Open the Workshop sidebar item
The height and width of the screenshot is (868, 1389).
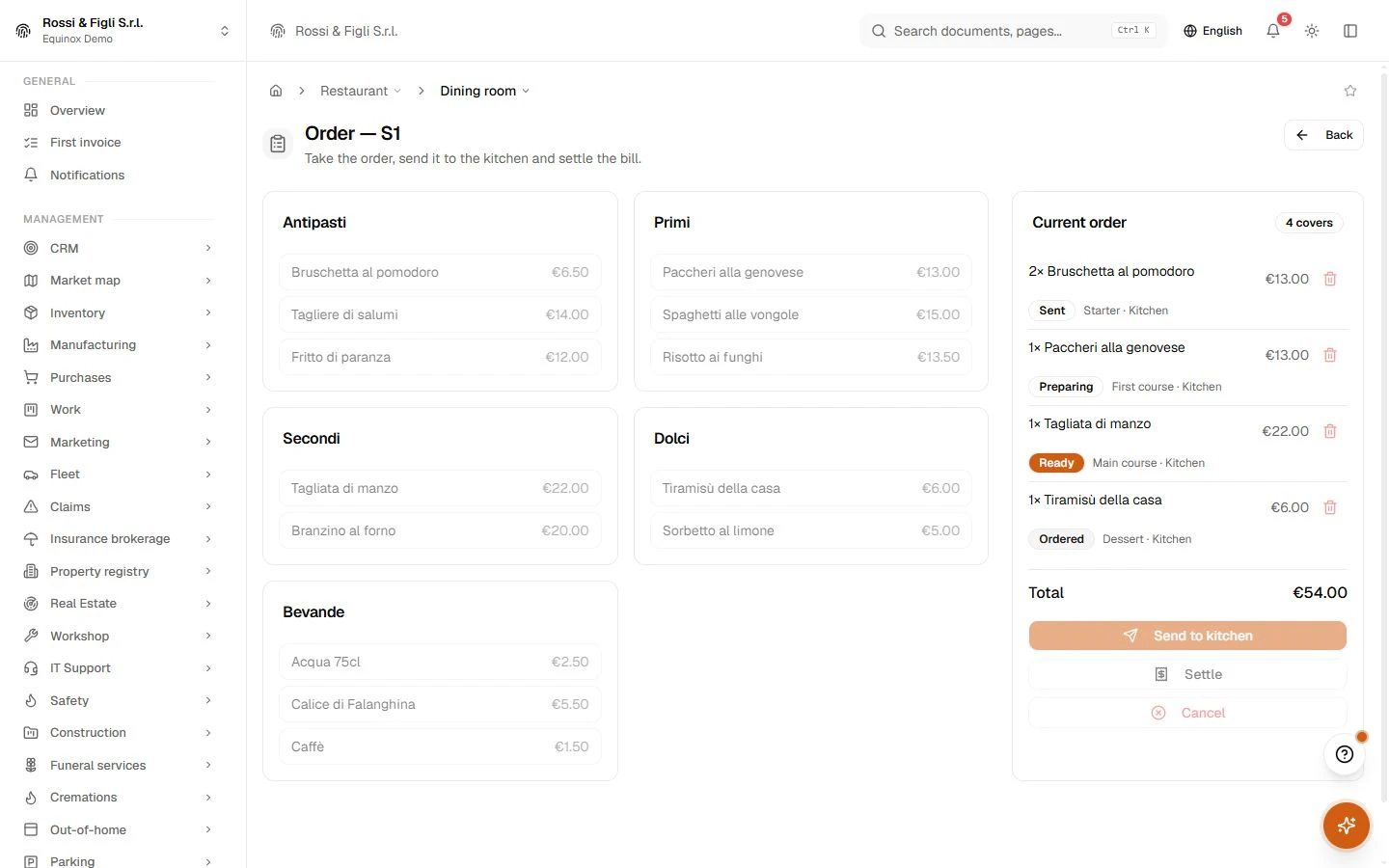[118, 636]
